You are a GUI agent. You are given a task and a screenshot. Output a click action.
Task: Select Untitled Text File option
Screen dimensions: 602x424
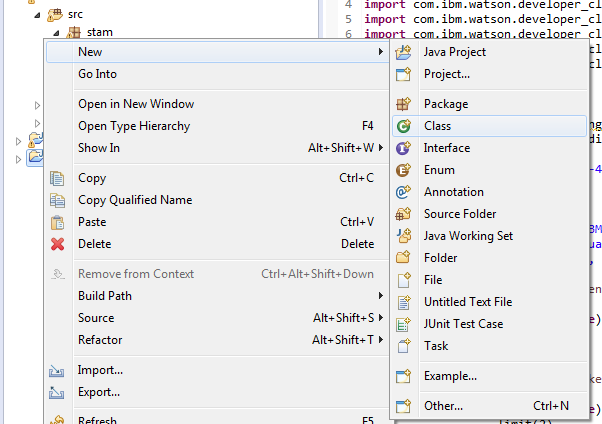tap(467, 302)
